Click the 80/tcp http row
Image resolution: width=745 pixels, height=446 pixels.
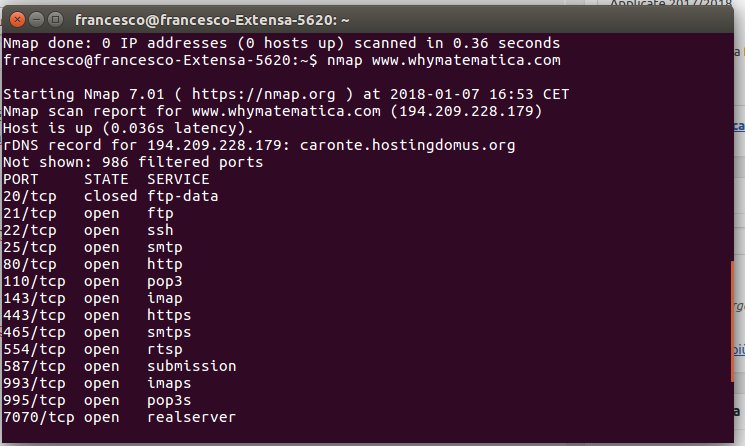tap(93, 264)
